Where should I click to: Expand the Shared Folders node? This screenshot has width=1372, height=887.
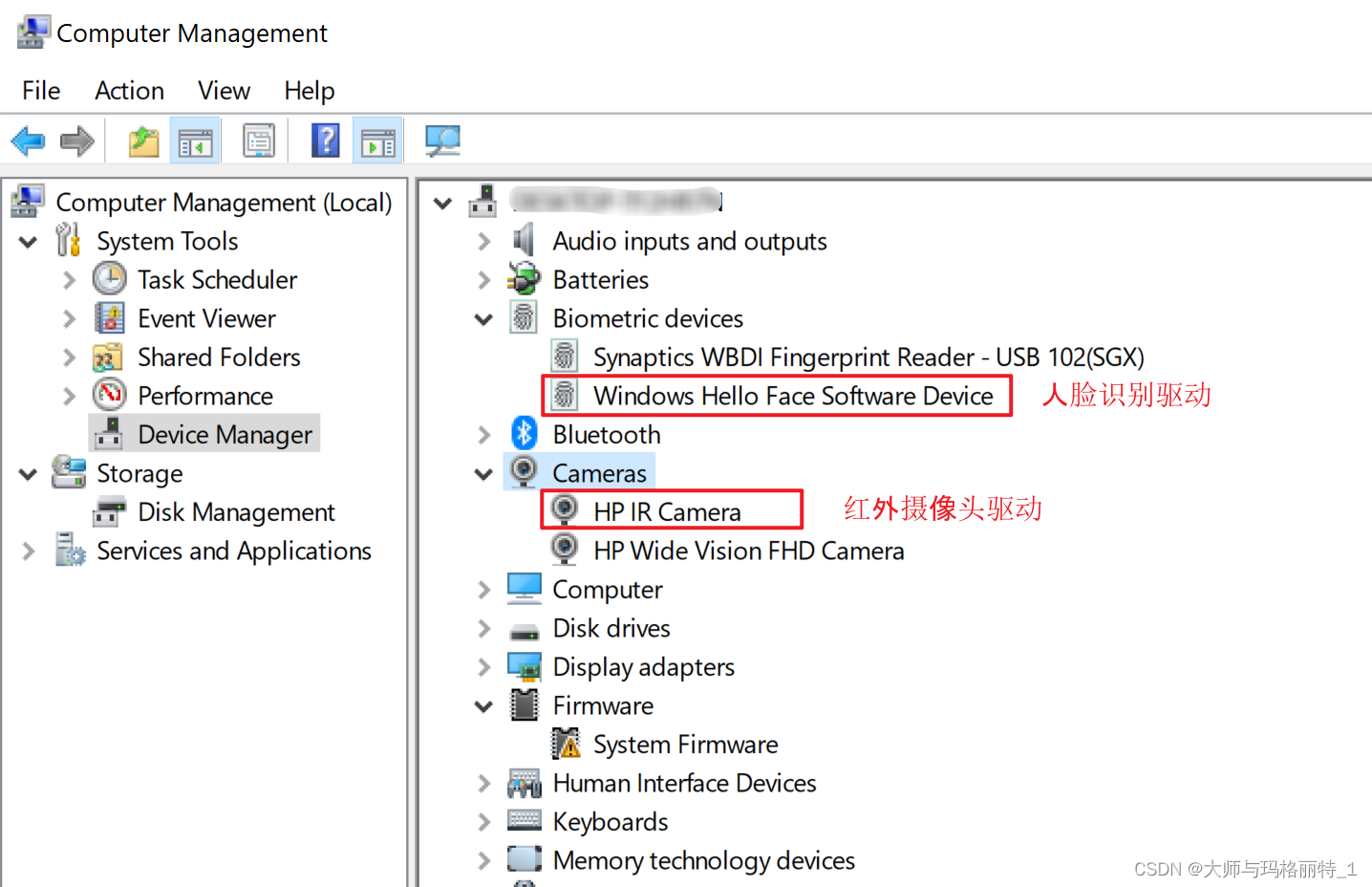tap(69, 357)
